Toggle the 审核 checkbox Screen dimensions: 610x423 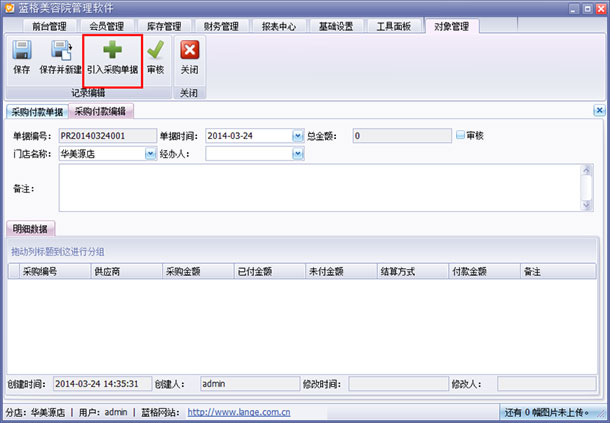click(460, 135)
